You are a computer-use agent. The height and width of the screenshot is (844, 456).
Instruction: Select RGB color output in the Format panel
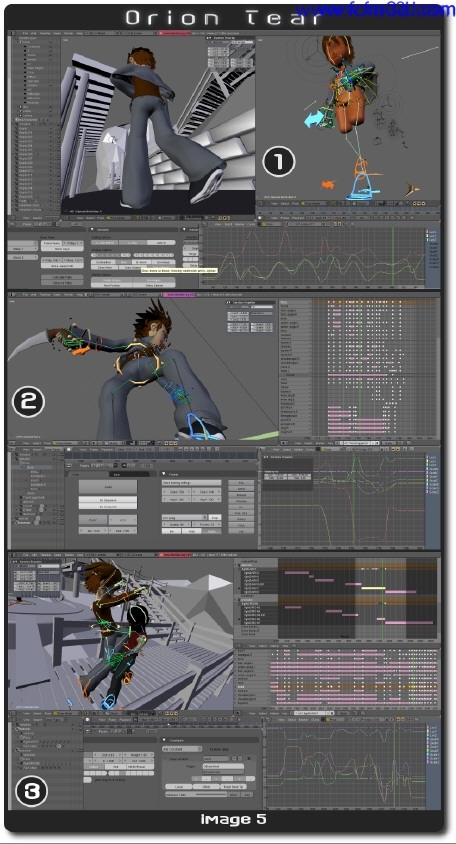[191, 531]
